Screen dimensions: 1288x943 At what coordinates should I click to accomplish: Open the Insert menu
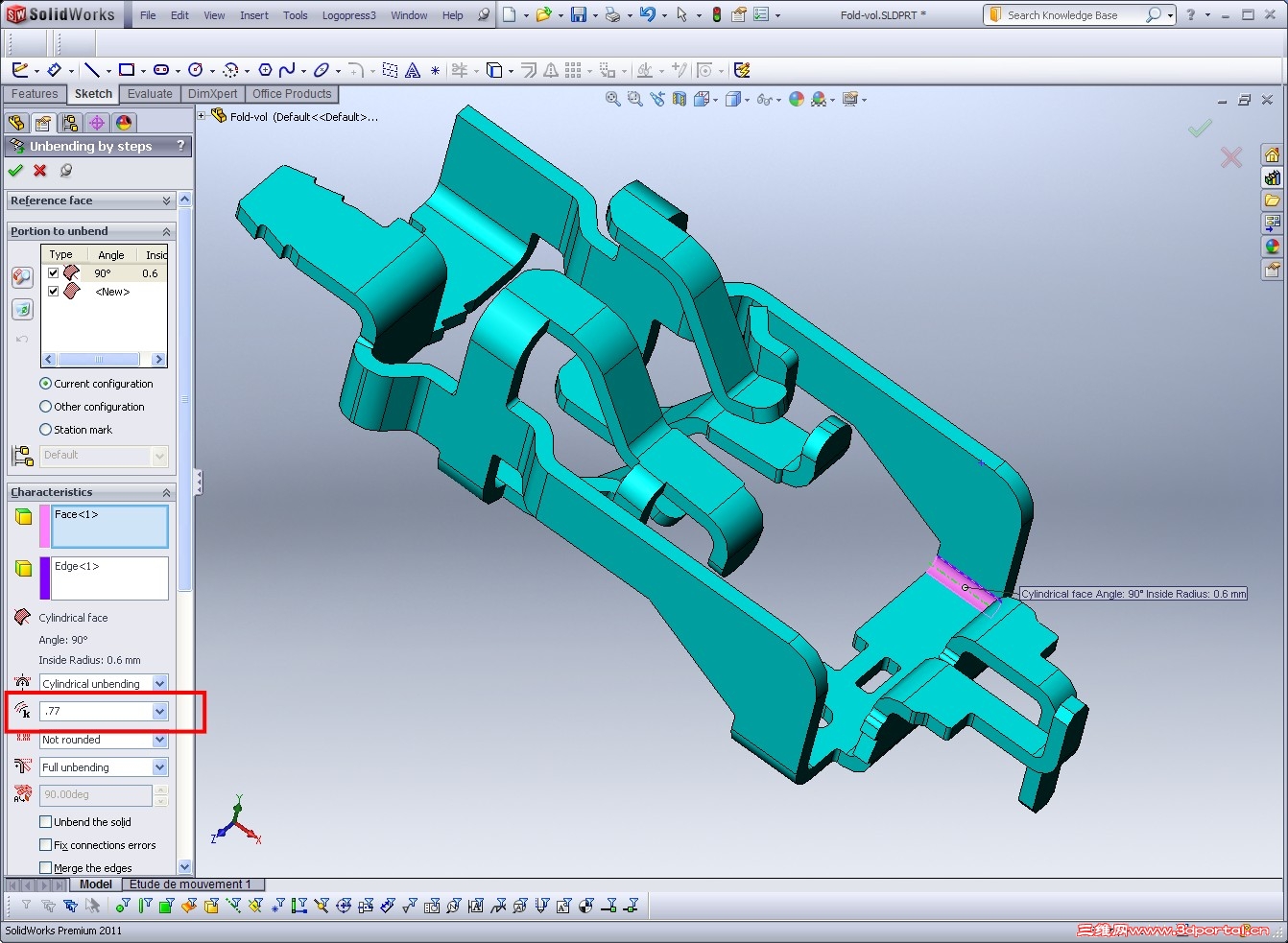pos(254,15)
